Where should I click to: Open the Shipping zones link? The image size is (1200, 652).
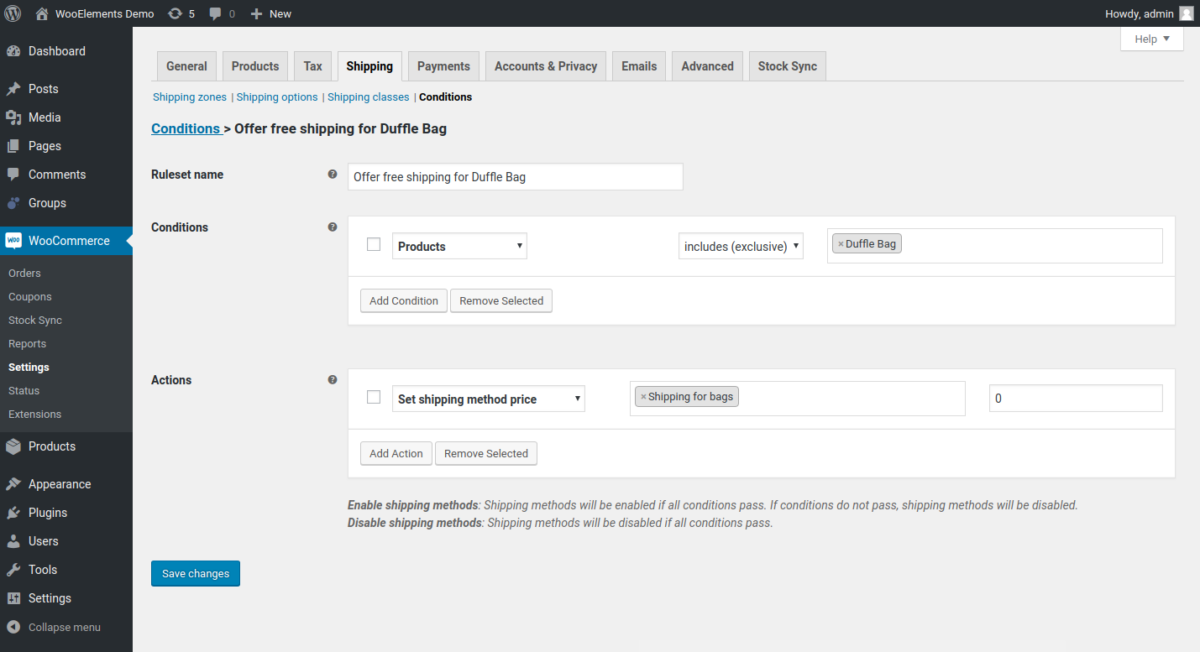point(189,97)
